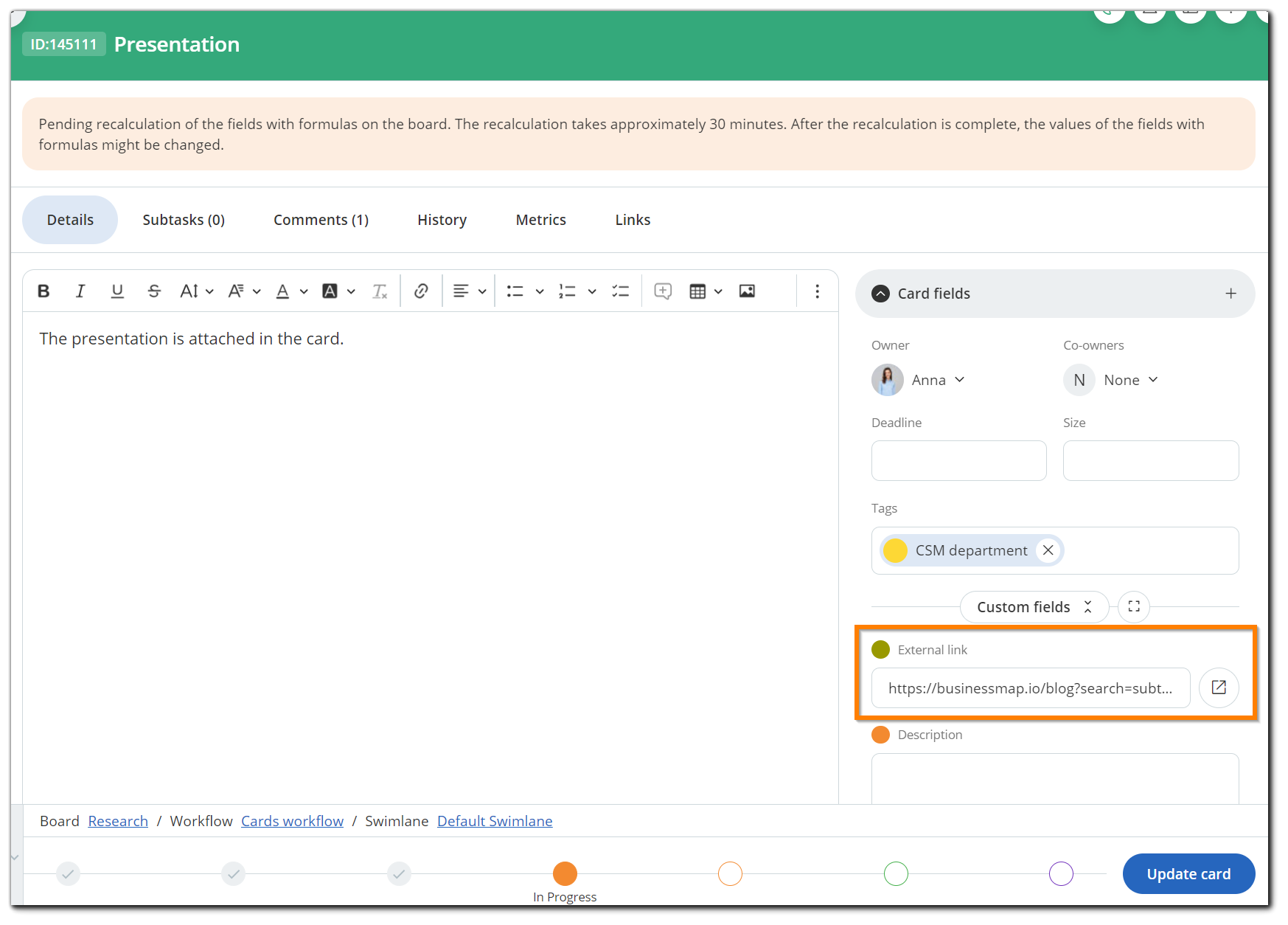Open the text alignment dropdown
Screen dimensions: 1288x925
point(470,291)
